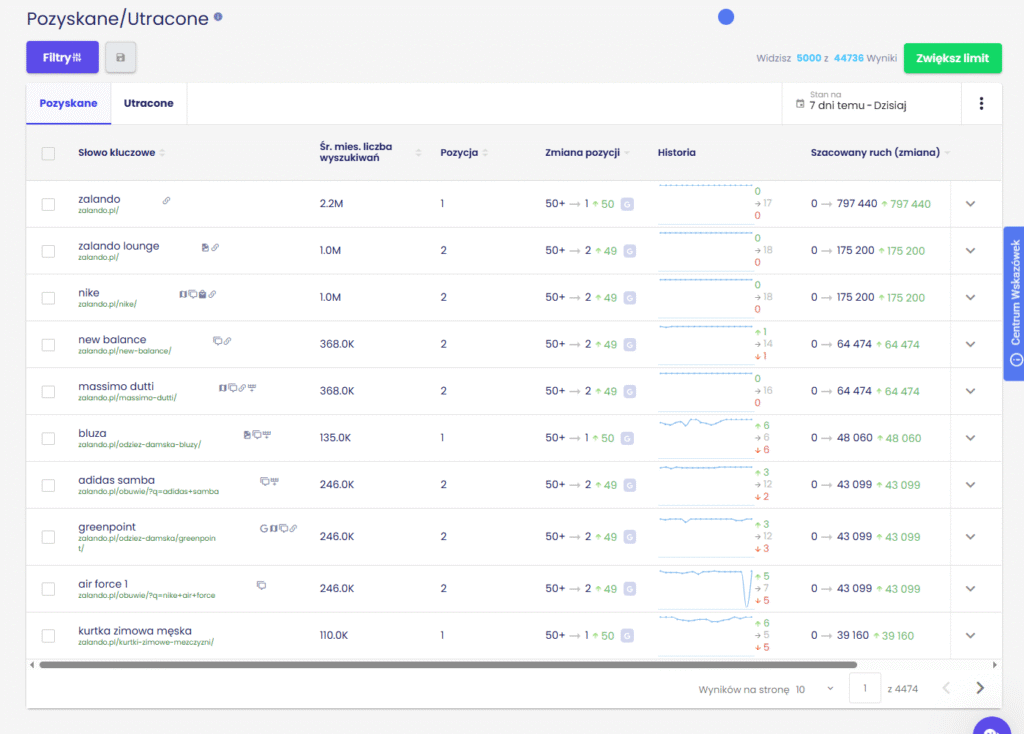
Task: Expand the kurtka zimowa męska row details chevron
Action: pyautogui.click(x=970, y=635)
